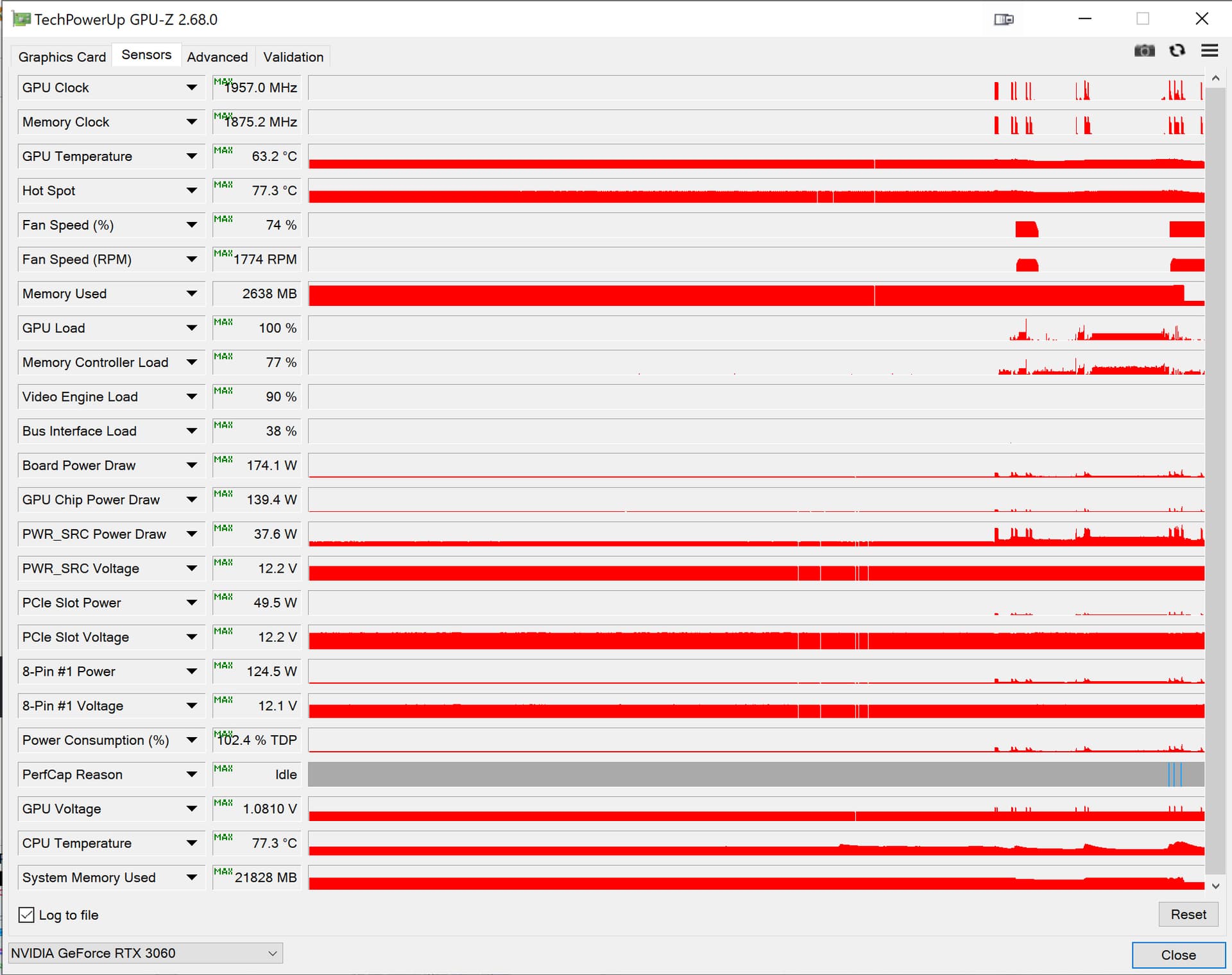Click the title bar overlay mode icon
The width and height of the screenshot is (1232, 975).
coord(1004,19)
